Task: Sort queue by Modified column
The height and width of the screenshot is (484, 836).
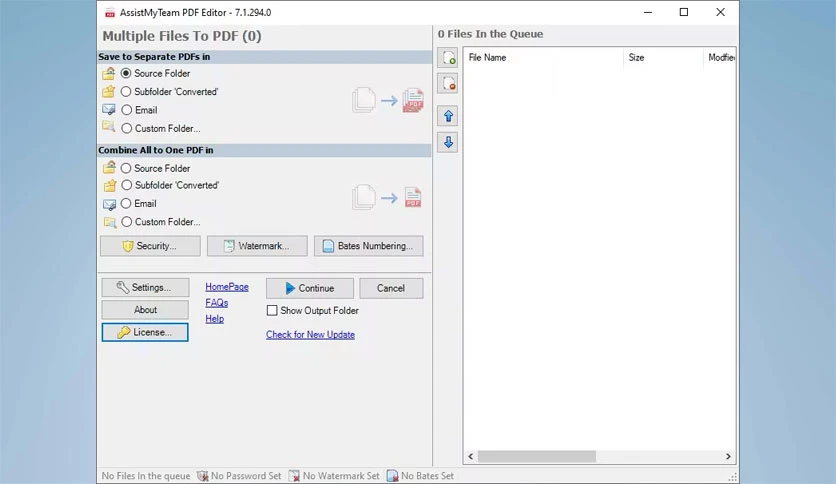Action: 720,58
